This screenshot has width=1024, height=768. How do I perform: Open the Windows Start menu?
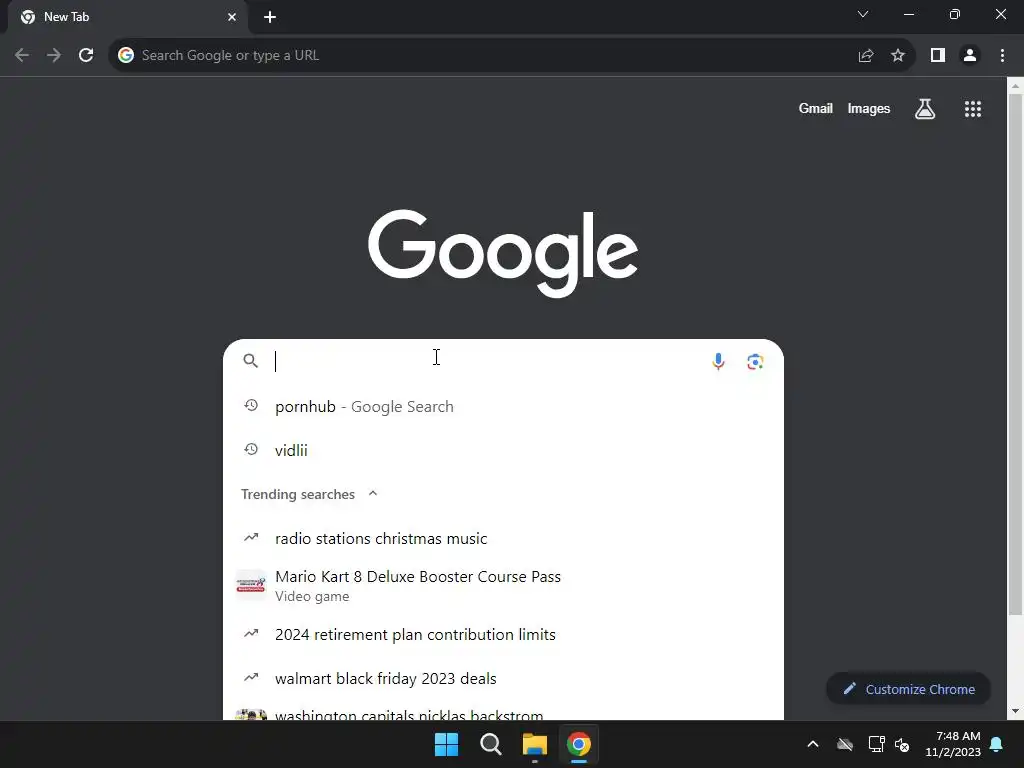coord(447,744)
